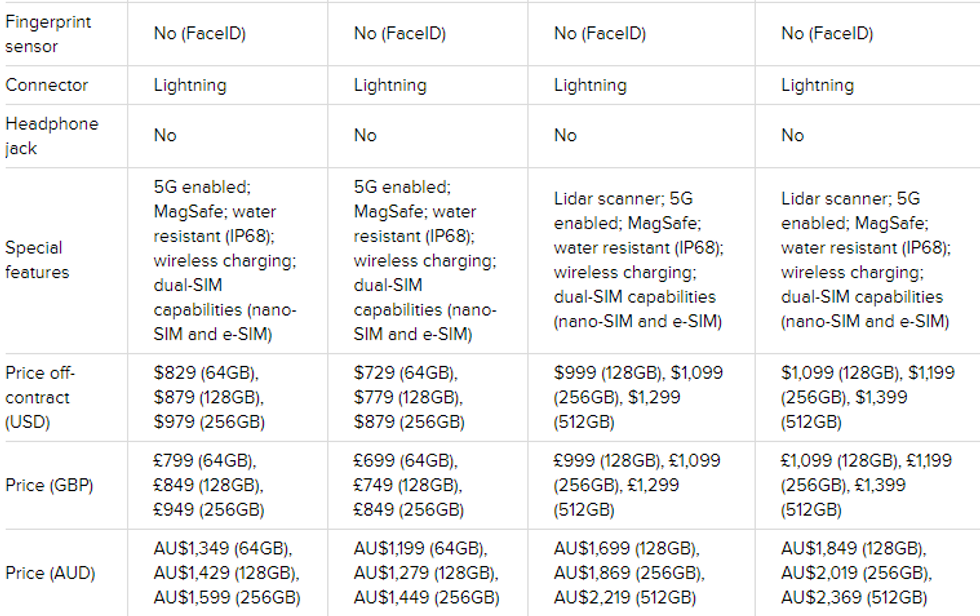Click the rightmost Lightning connector cell
The width and height of the screenshot is (980, 616).
(818, 85)
